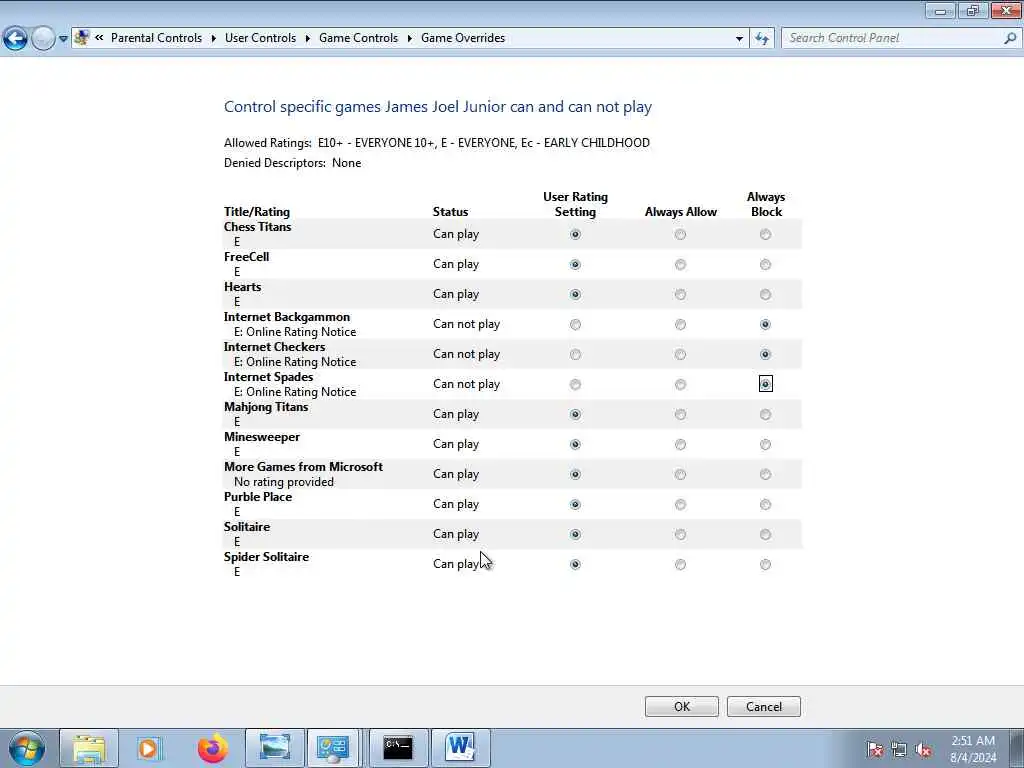Open the recent pages dropdown arrow
This screenshot has height=768, width=1024.
click(63, 39)
